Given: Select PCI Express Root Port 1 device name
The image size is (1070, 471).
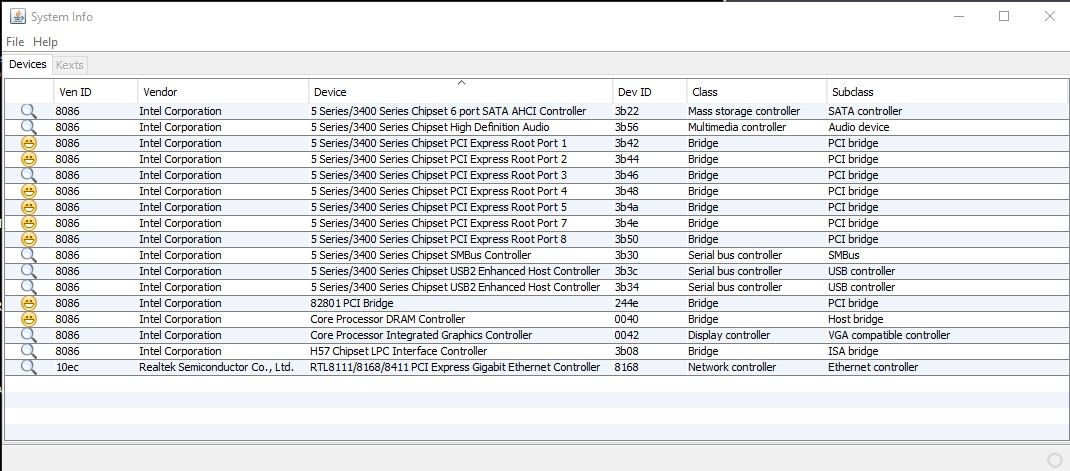Looking at the screenshot, I should point(439,143).
